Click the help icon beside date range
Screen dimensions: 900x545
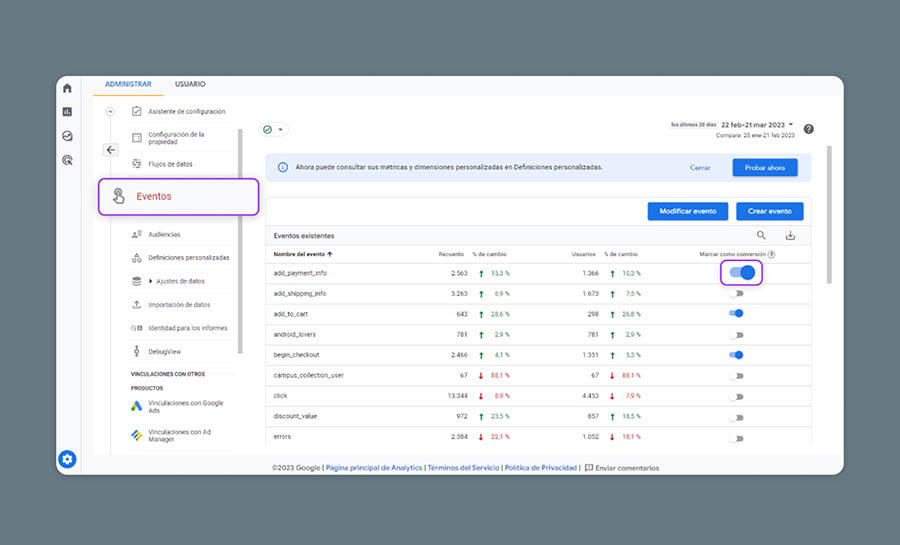tap(808, 129)
